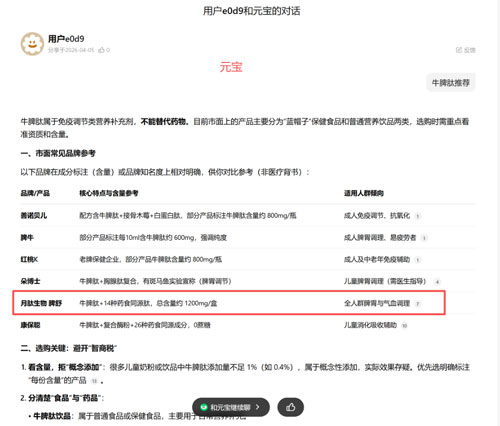
Task: Click the user e0d9 avatar image
Action: (32, 44)
